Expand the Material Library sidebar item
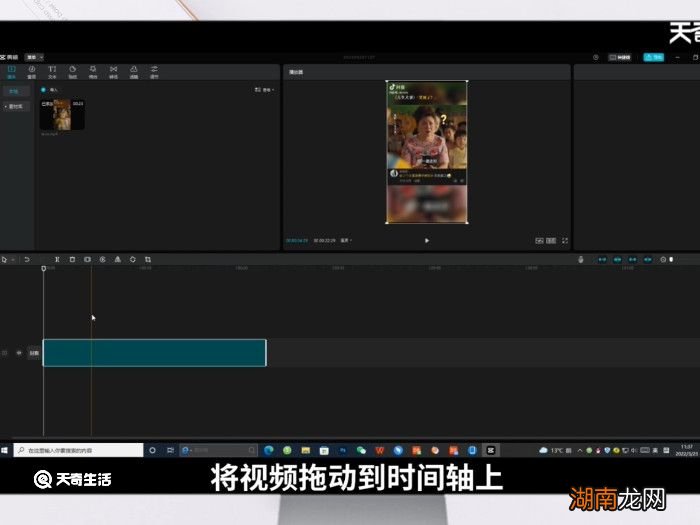 15,106
